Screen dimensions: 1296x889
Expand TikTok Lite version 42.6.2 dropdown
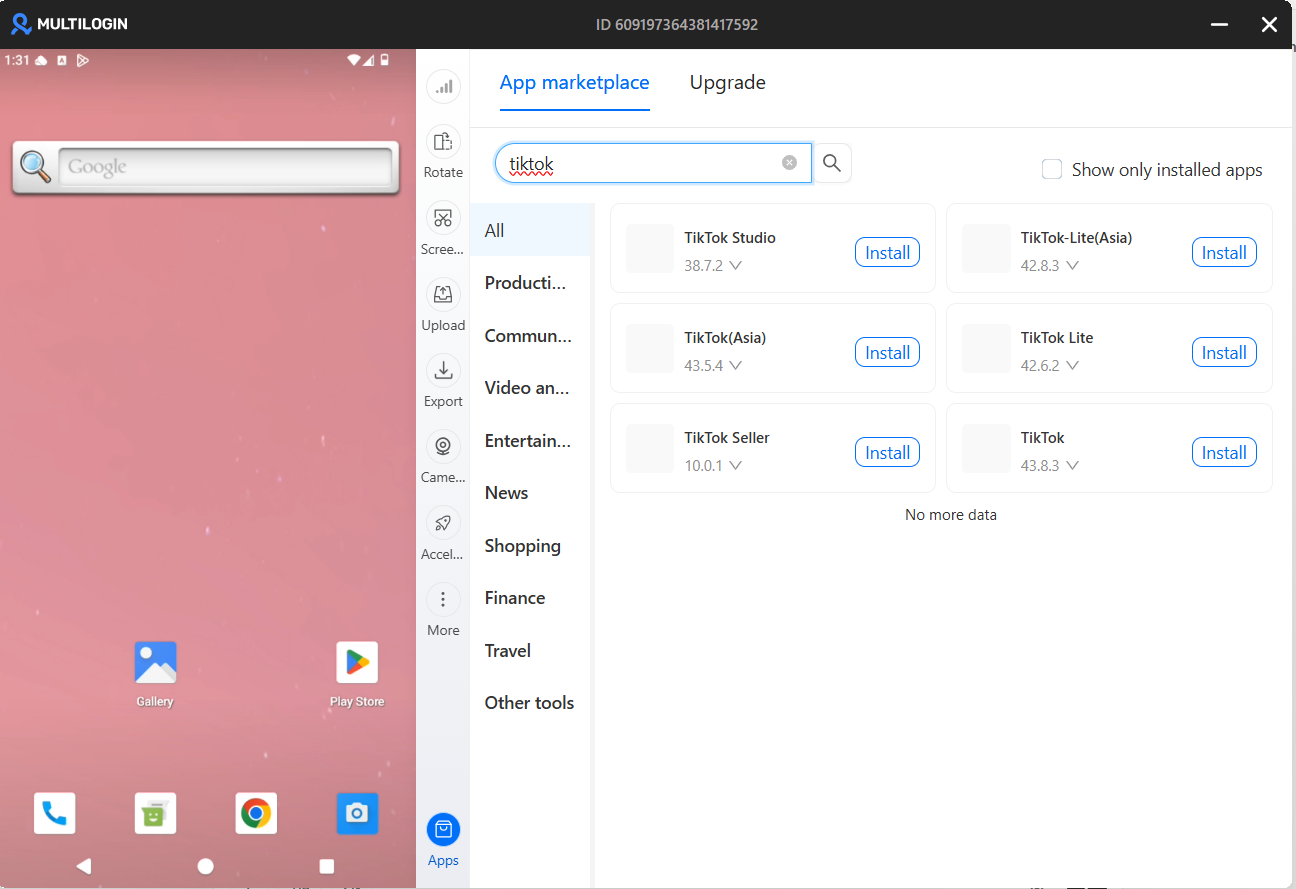point(1072,366)
